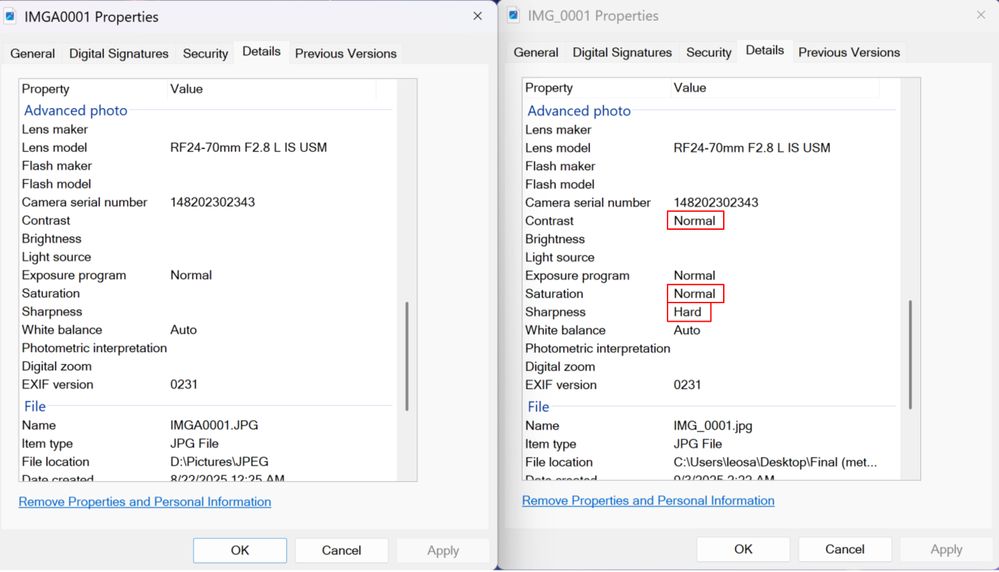This screenshot has width=999, height=572.
Task: Click Remove Properties link in IMG_0001 dialog
Action: pyautogui.click(x=648, y=500)
